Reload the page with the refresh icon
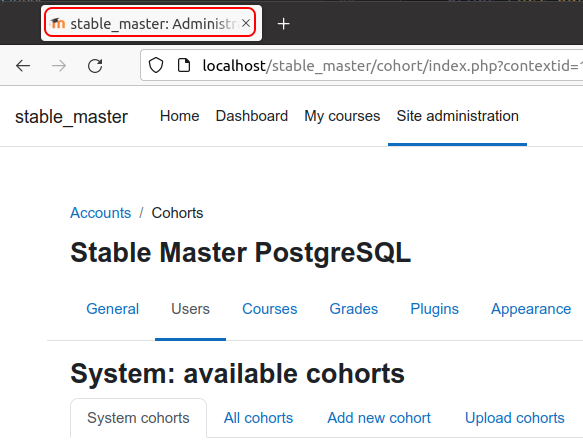 95,66
